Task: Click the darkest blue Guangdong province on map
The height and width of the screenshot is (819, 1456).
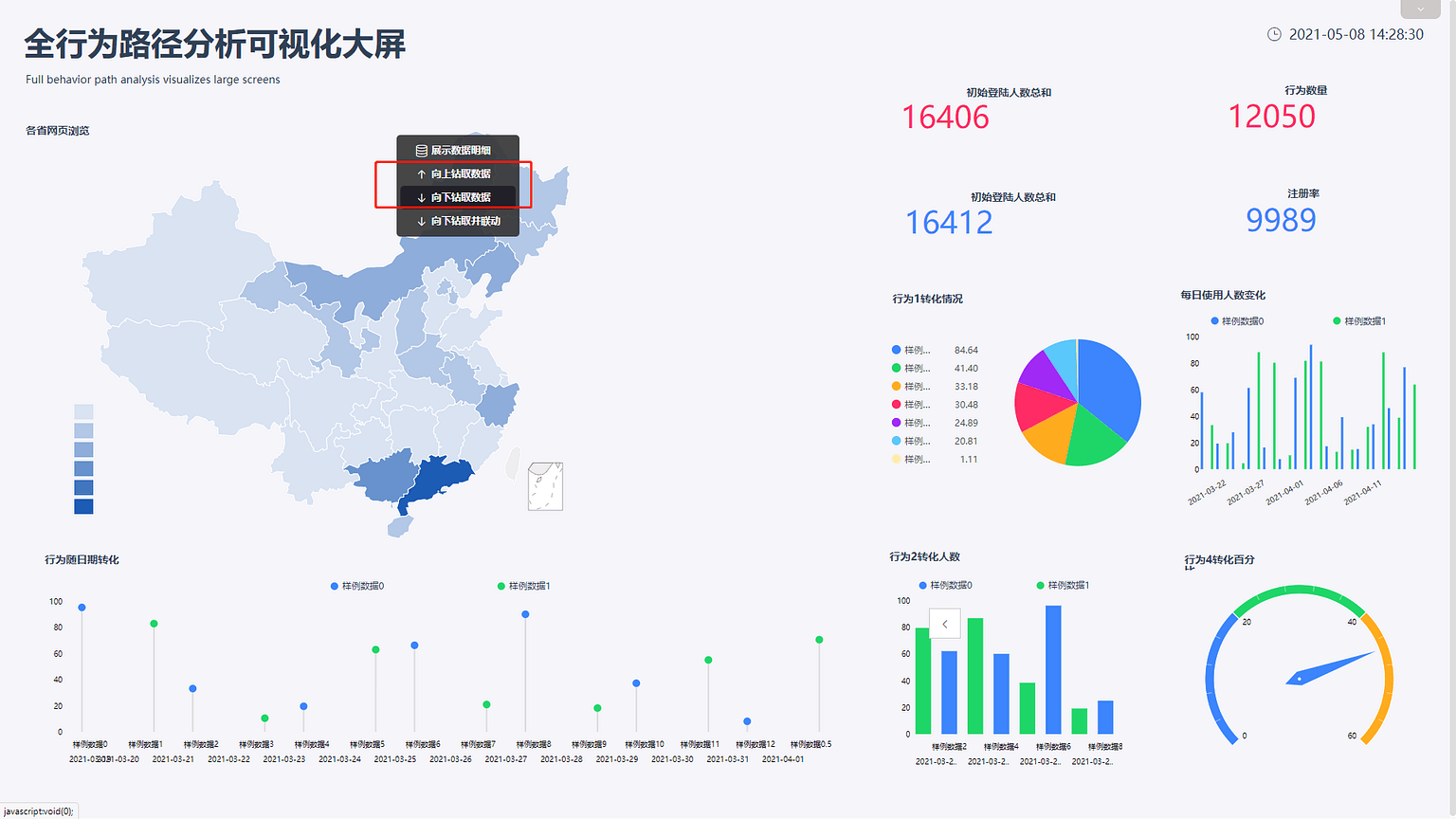Action: click(438, 479)
